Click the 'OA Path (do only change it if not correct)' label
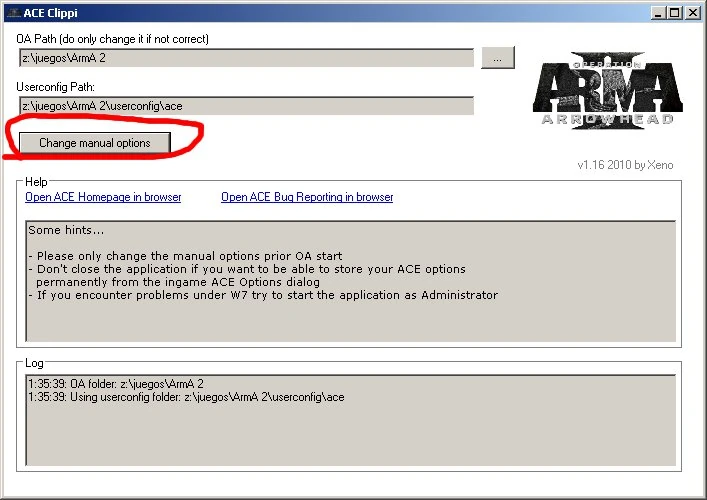 tap(113, 39)
